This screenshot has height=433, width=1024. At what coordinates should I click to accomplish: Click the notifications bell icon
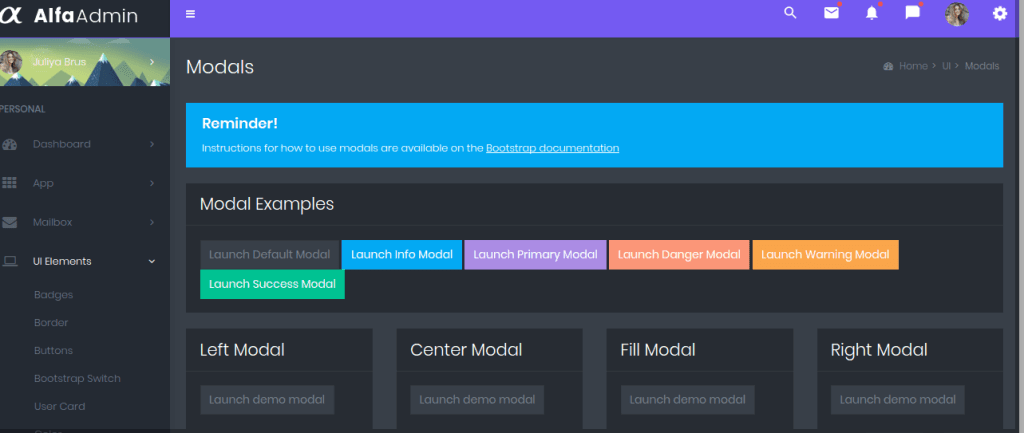(x=872, y=13)
